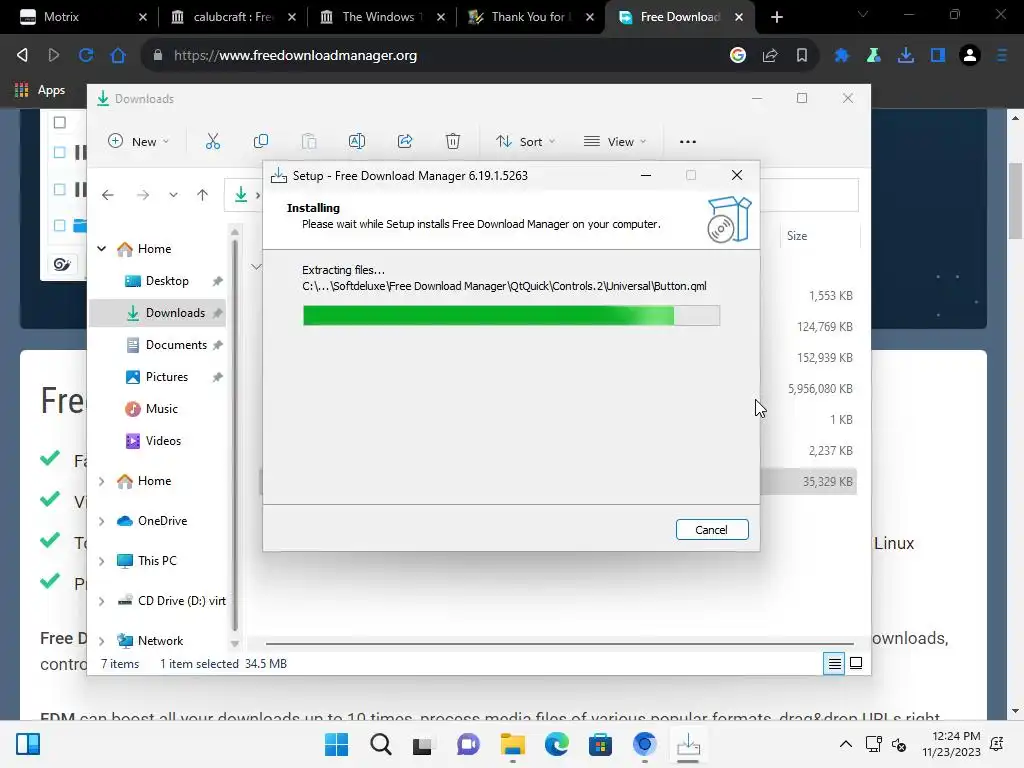Switch to the calubcraft browser tab
The width and height of the screenshot is (1024, 768).
(x=230, y=17)
